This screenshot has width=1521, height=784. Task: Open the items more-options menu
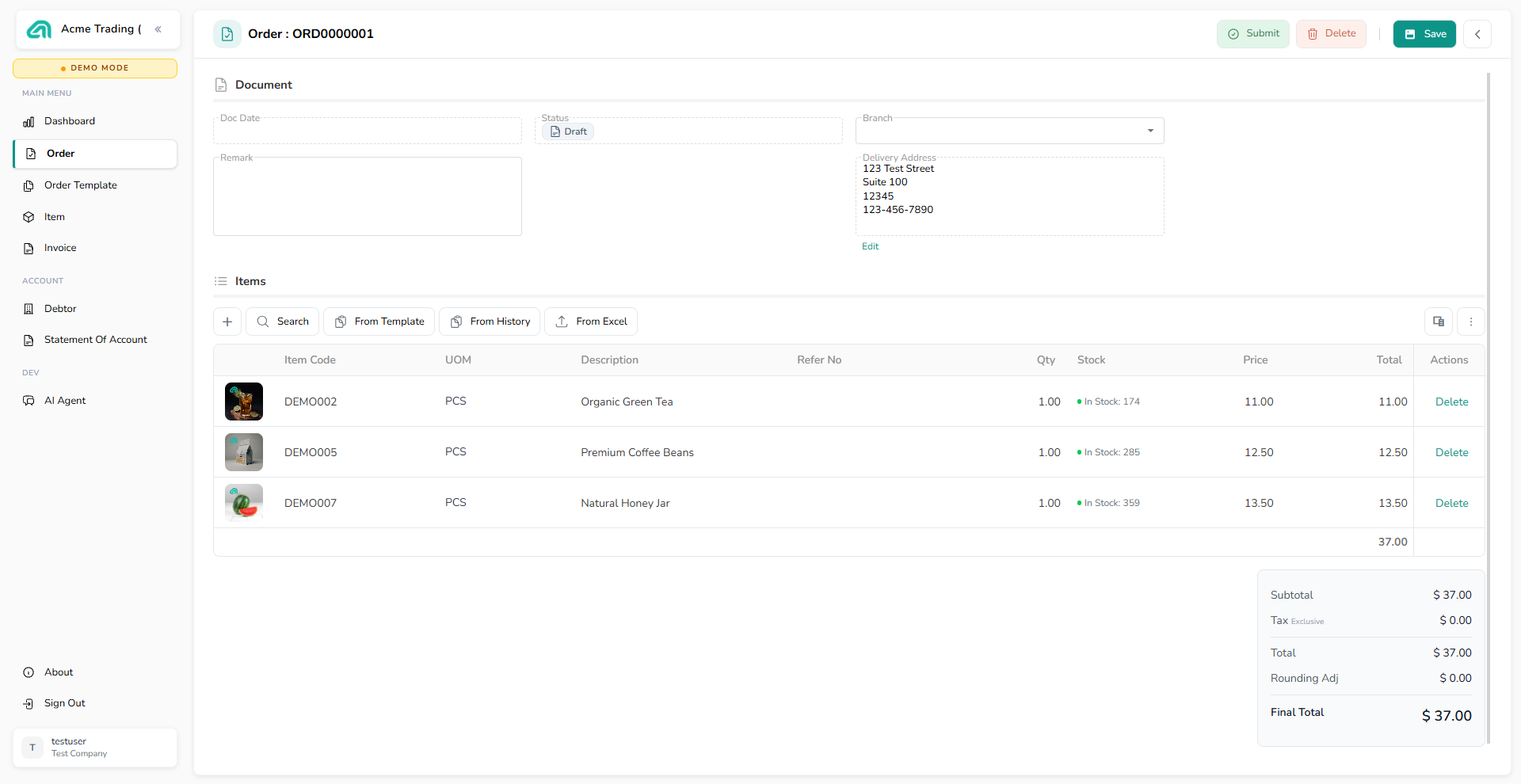[1471, 322]
